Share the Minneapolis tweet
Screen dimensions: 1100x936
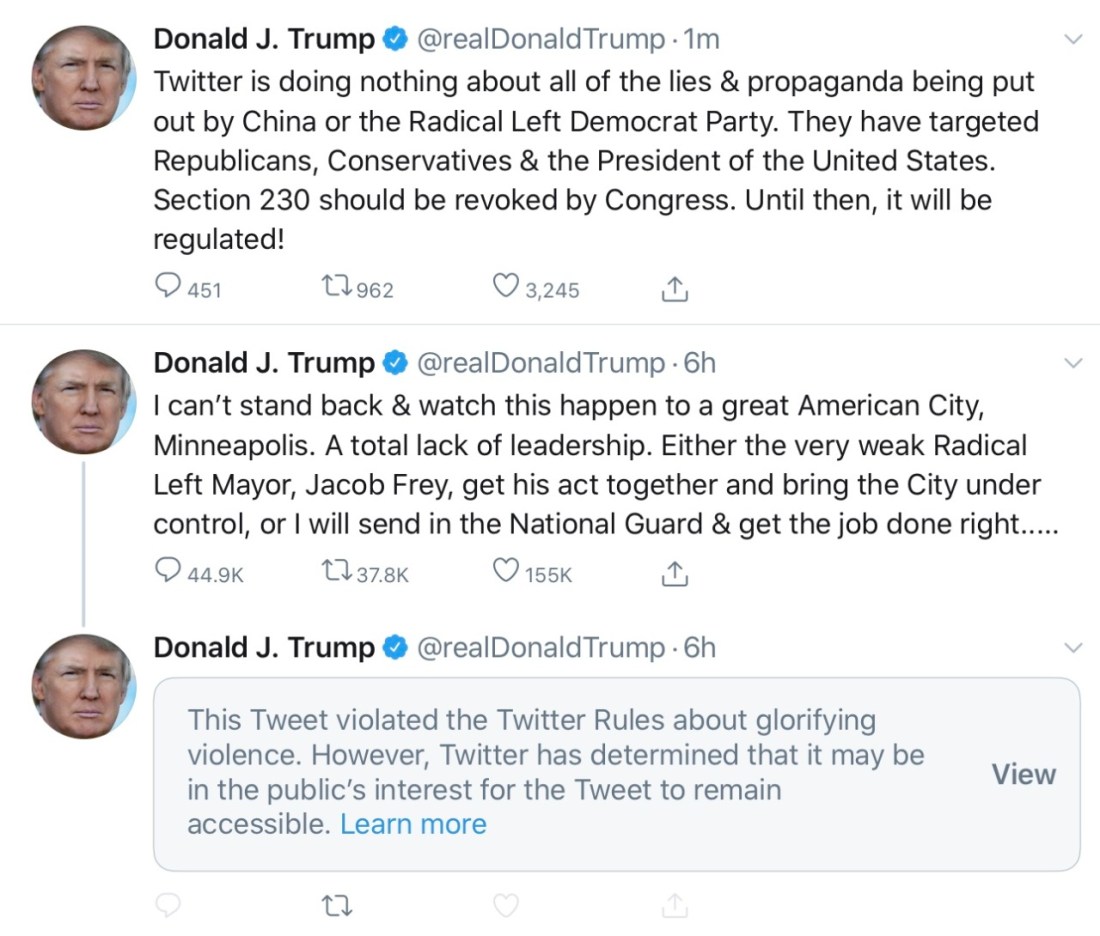pyautogui.click(x=675, y=573)
